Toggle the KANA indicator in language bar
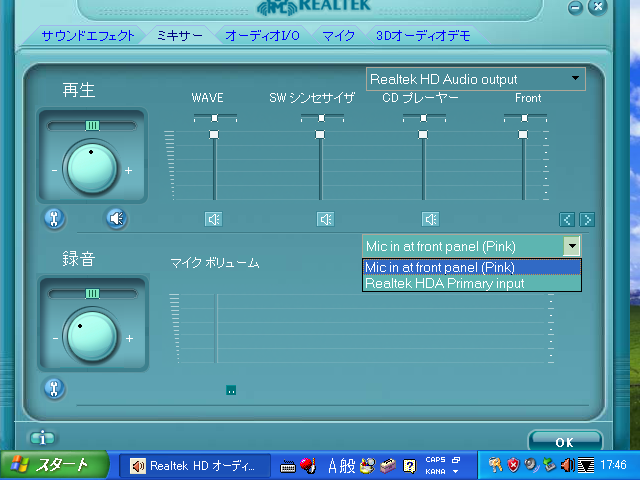Screen dimensions: 640x480 point(436,471)
